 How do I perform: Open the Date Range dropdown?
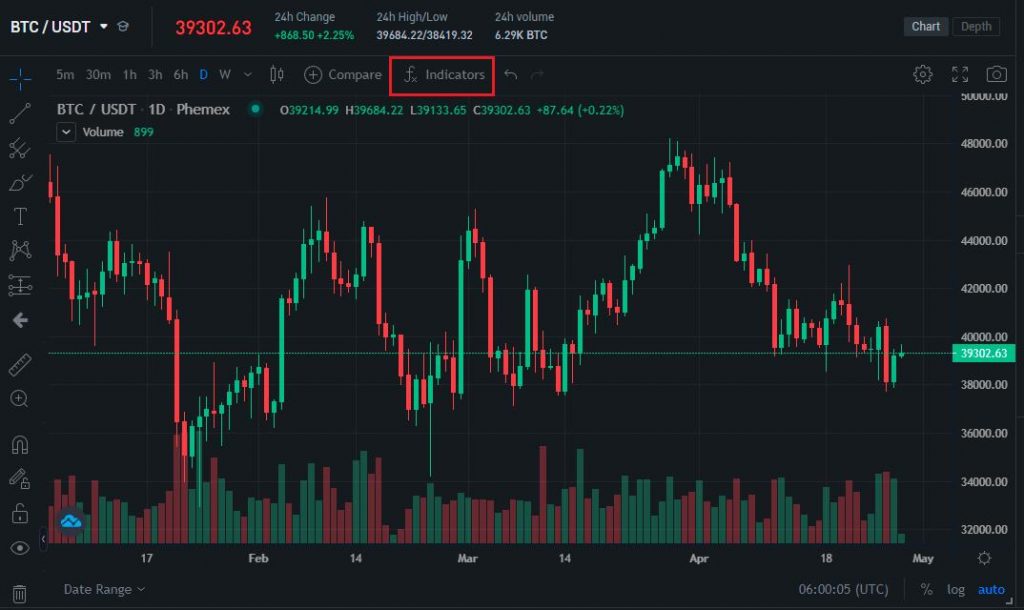(x=104, y=589)
